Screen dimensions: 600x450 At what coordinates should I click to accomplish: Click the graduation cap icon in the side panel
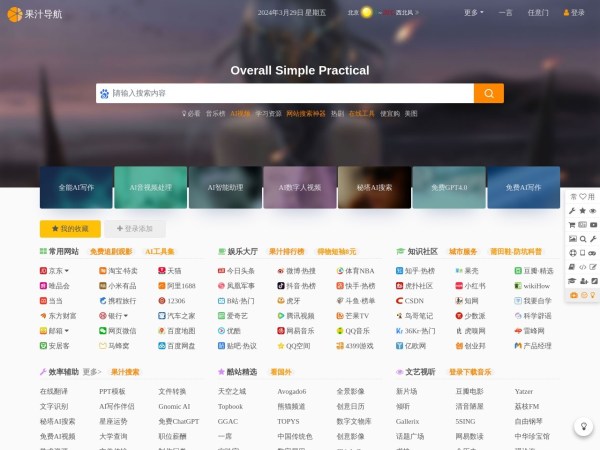click(572, 281)
